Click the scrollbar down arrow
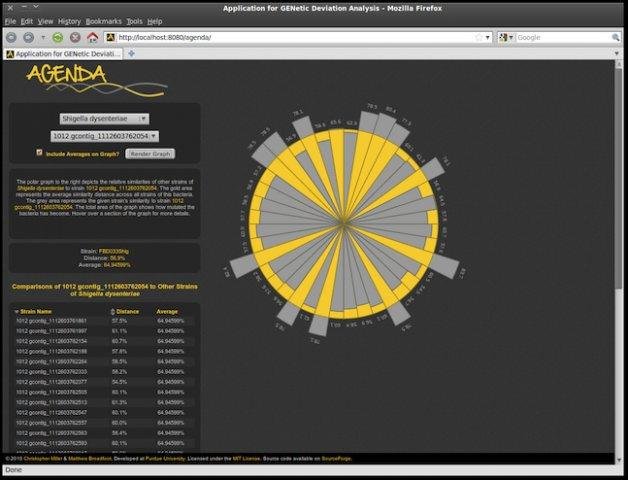The height and width of the screenshot is (480, 628). click(x=619, y=460)
